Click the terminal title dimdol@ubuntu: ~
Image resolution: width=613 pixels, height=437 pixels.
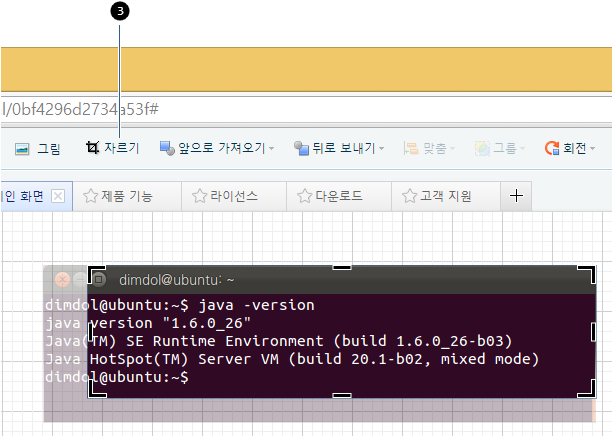point(177,280)
